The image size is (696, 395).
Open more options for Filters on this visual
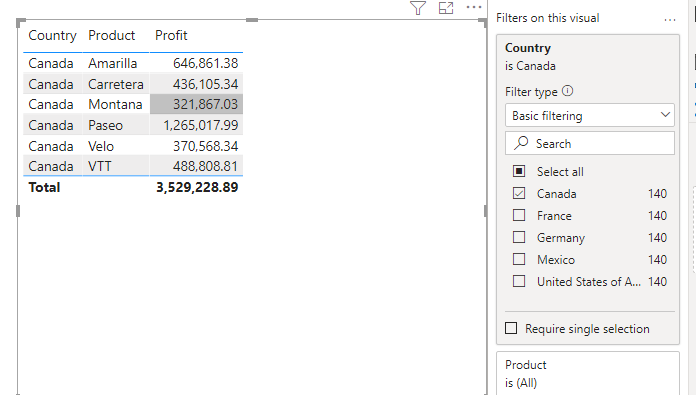tap(670, 20)
